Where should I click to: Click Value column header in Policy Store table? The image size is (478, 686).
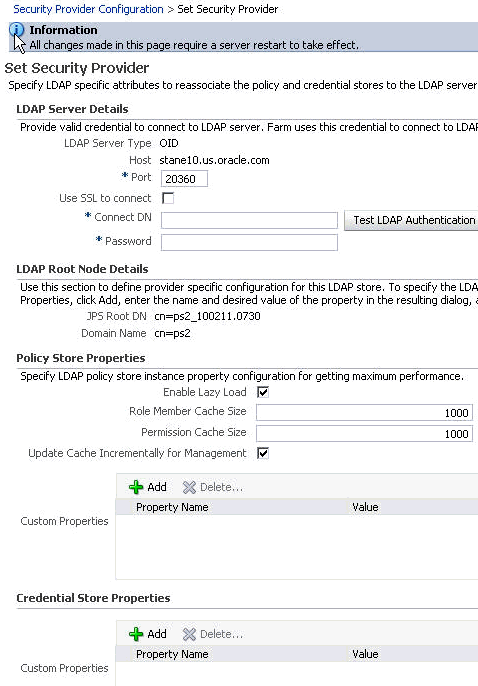[365, 507]
